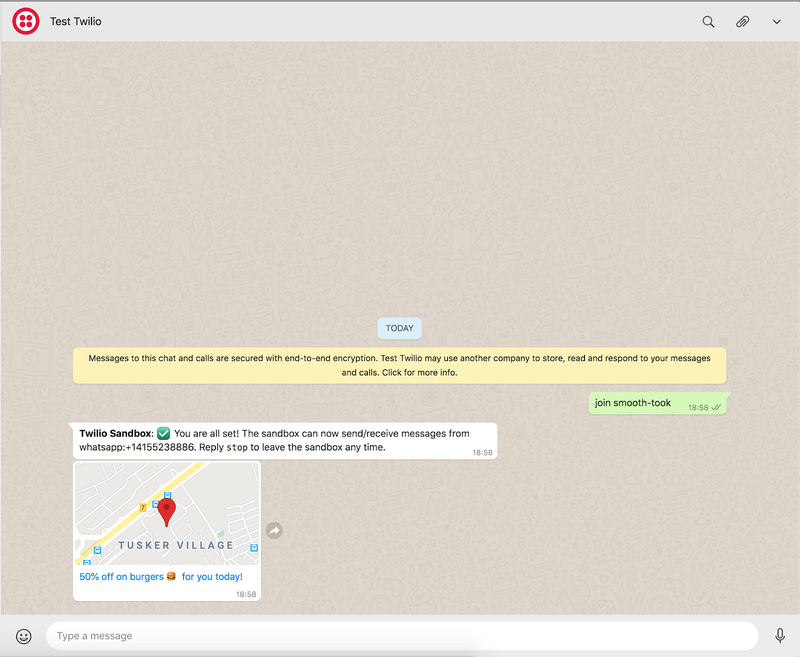Open the Tusker Village map preview
800x657 pixels.
tap(167, 513)
